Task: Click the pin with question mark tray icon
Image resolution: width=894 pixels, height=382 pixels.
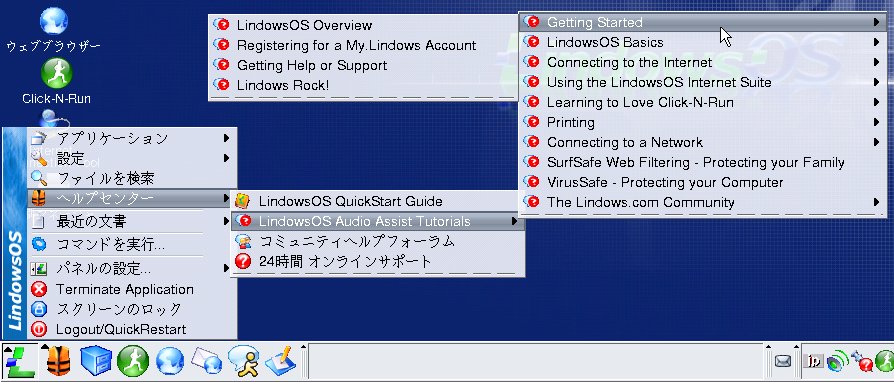Action: (862, 361)
